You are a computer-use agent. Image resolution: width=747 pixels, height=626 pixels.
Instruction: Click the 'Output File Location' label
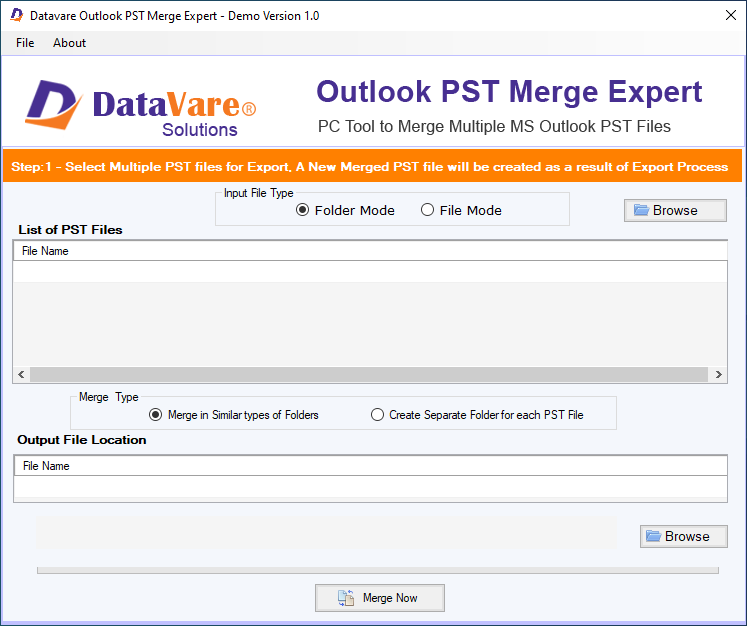pos(81,440)
